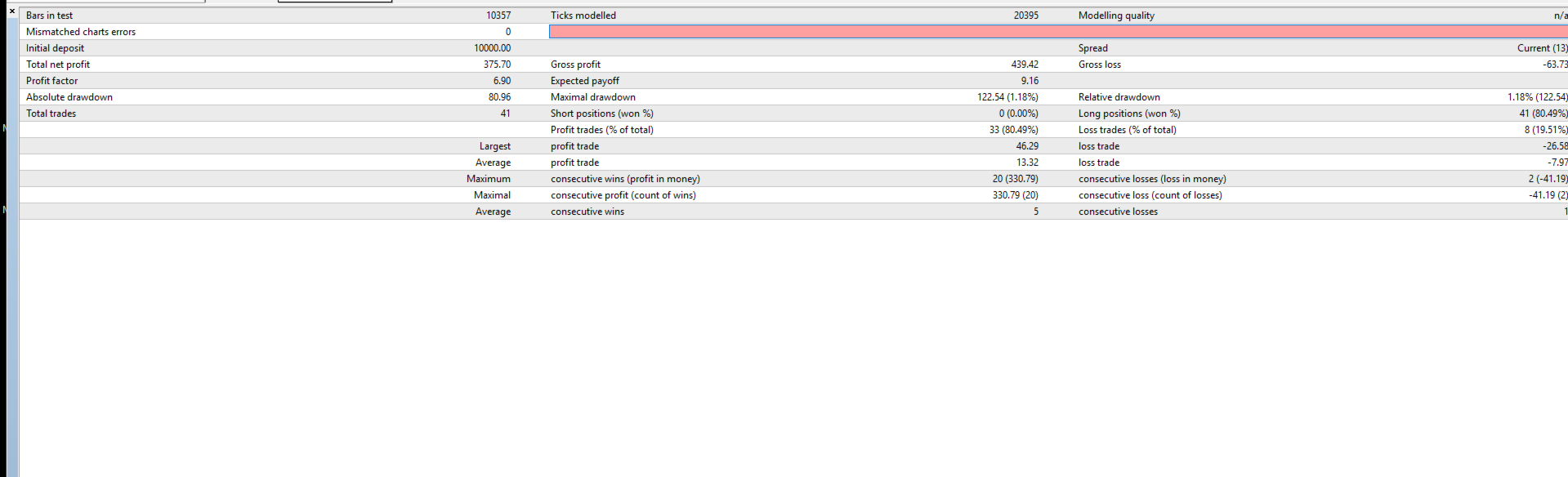Select the deposit value 10000.00

click(493, 48)
